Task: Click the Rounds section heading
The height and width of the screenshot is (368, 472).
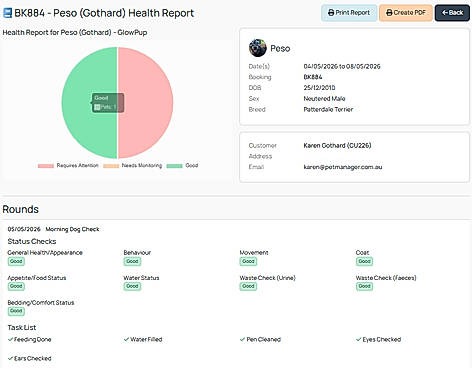Action: (x=21, y=209)
